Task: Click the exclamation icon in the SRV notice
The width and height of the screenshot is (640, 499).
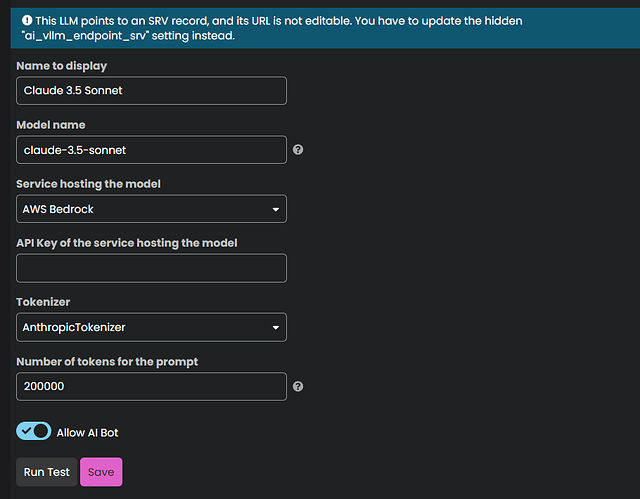Action: click(x=27, y=20)
